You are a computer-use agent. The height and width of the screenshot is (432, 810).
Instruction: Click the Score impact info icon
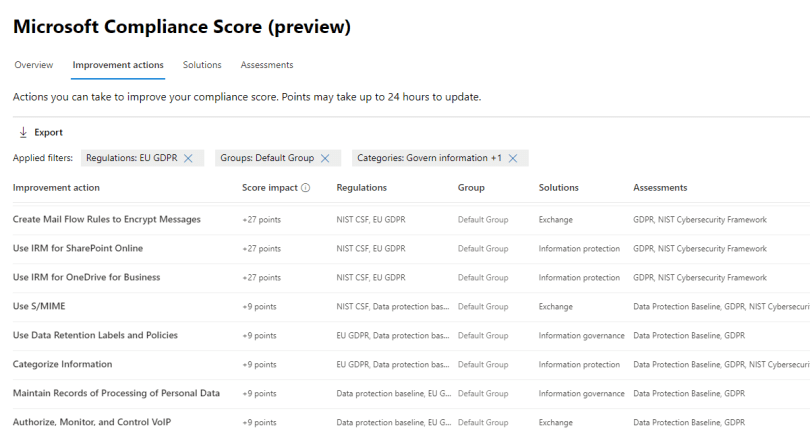click(305, 188)
